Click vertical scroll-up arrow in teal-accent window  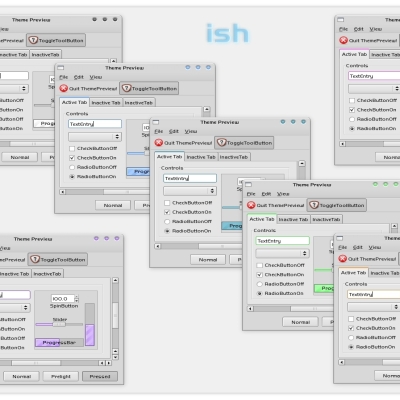(302, 164)
